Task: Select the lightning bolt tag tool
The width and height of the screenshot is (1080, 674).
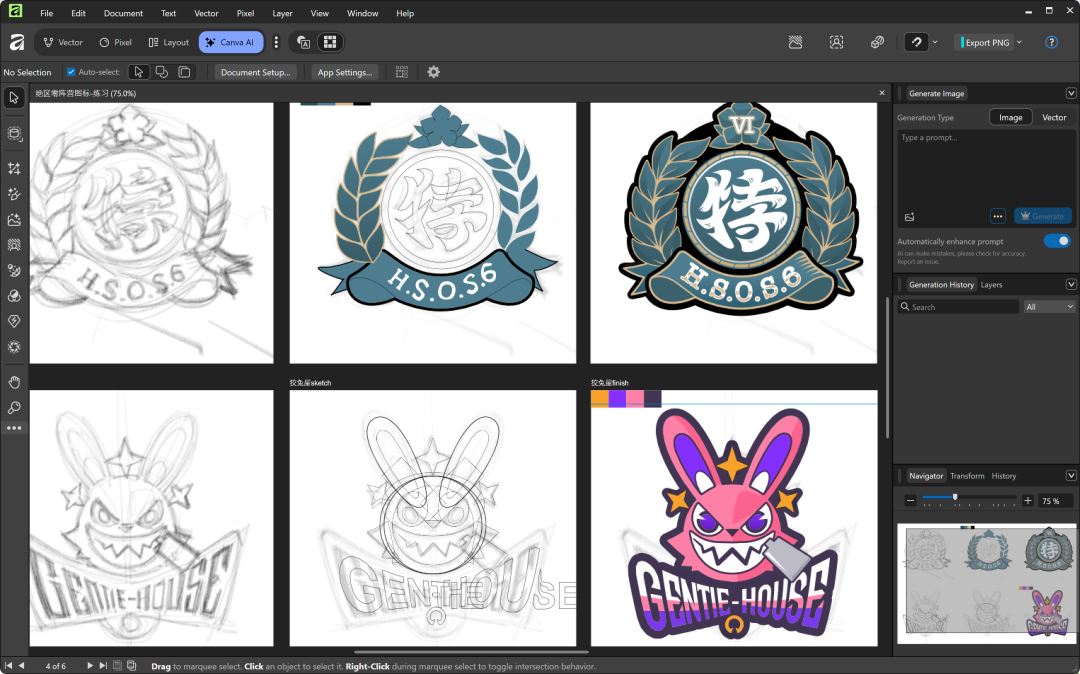Action: tap(14, 322)
